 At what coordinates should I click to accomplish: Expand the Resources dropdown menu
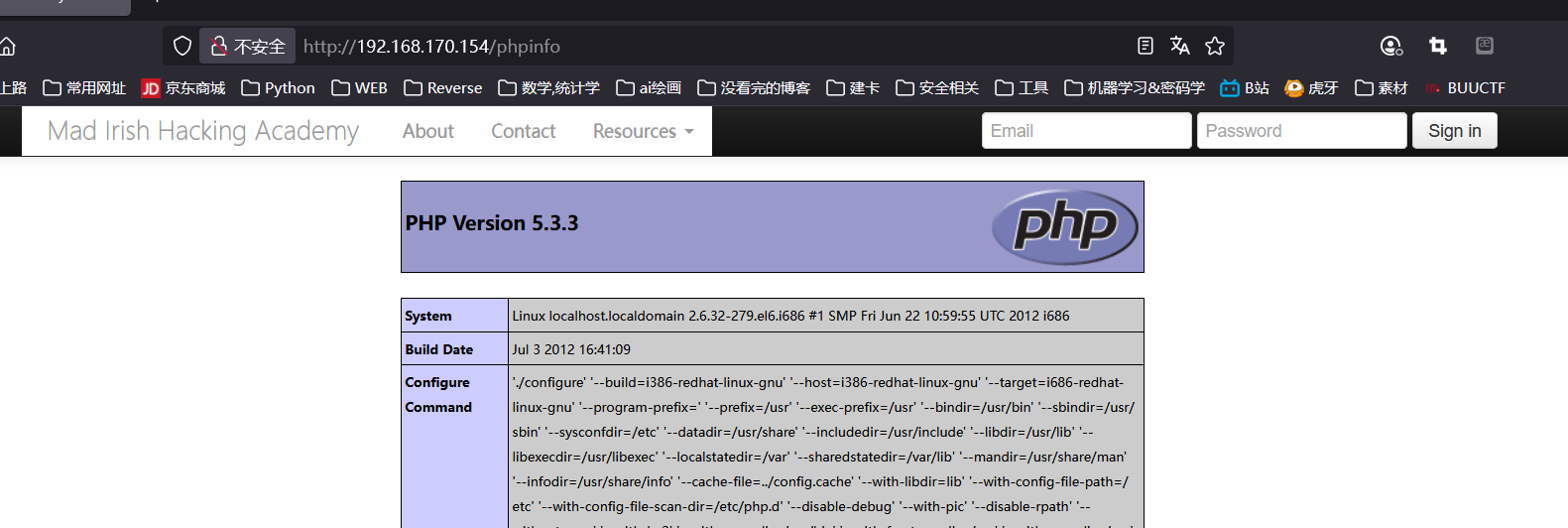(643, 131)
